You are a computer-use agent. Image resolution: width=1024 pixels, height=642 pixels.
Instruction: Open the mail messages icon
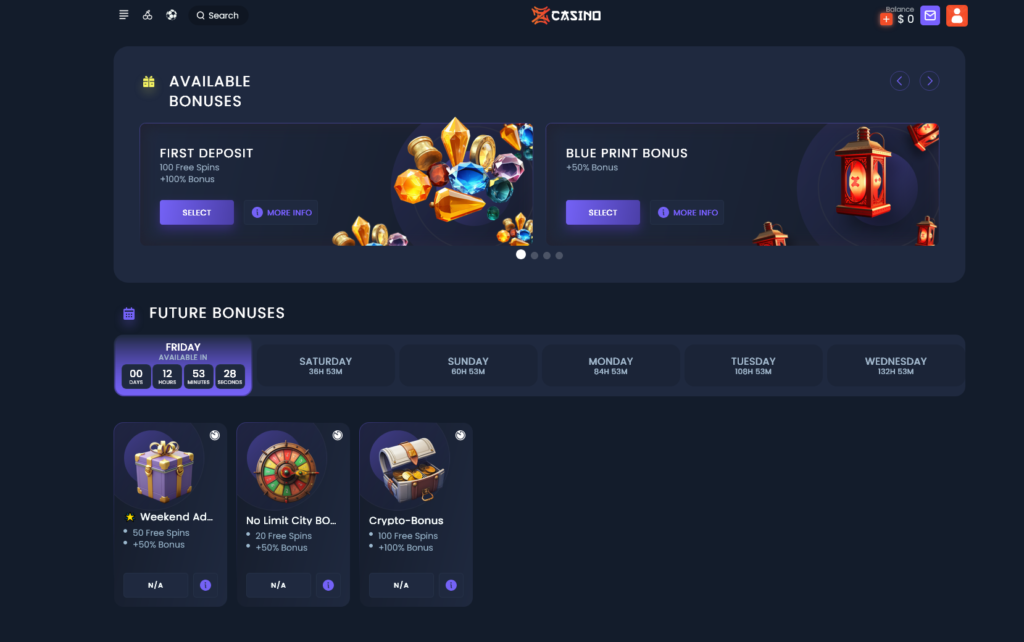930,16
